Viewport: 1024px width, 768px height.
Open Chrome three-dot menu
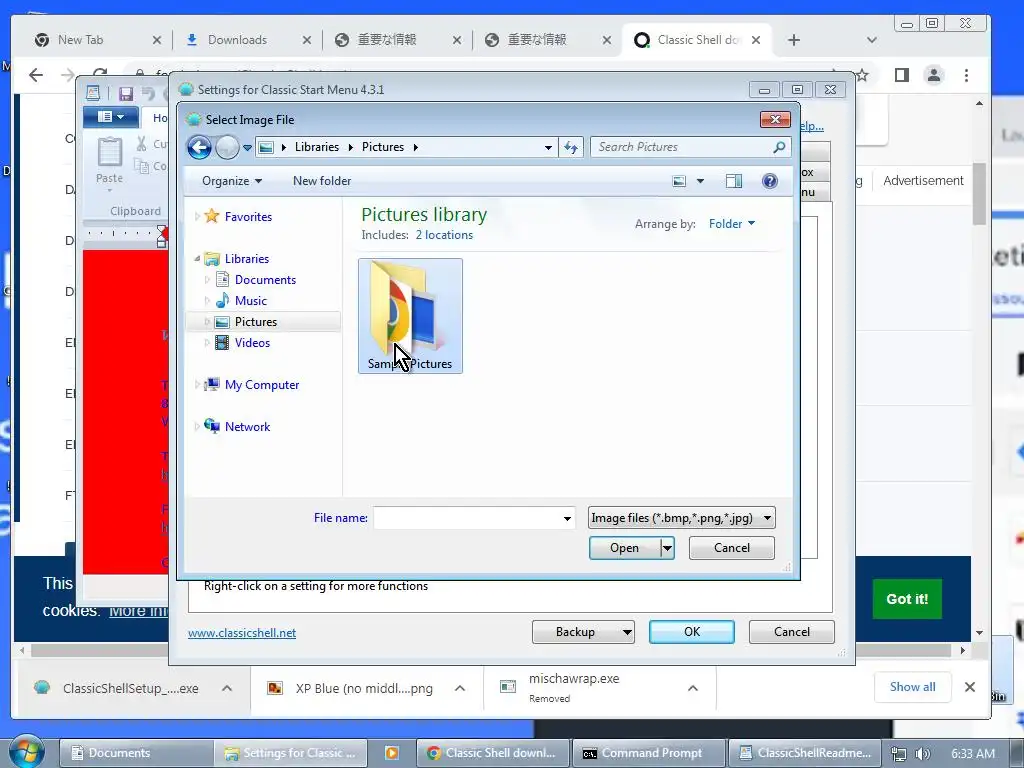click(967, 76)
